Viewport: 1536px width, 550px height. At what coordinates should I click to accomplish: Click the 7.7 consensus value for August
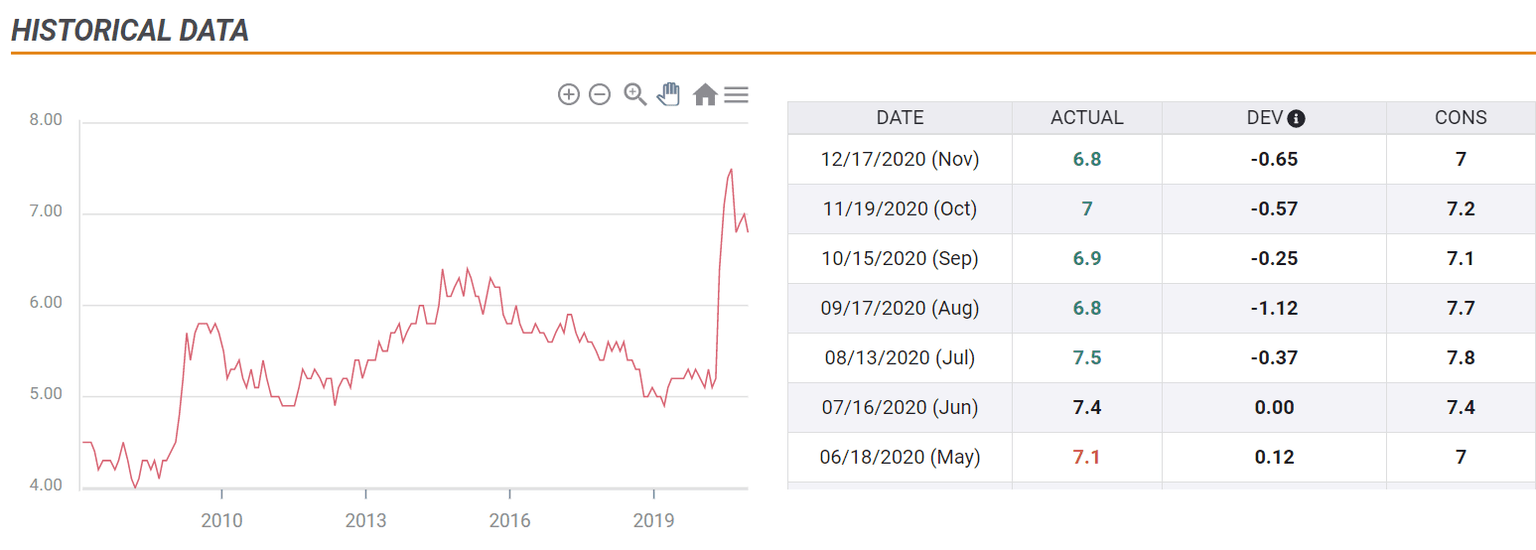(x=1460, y=308)
